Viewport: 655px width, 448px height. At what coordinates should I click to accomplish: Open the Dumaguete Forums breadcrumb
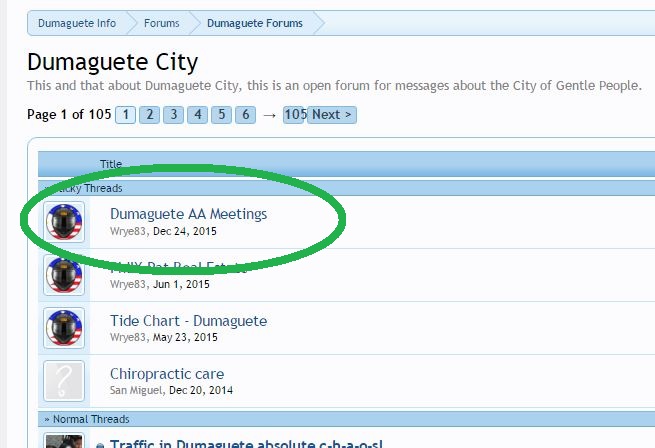coord(255,23)
